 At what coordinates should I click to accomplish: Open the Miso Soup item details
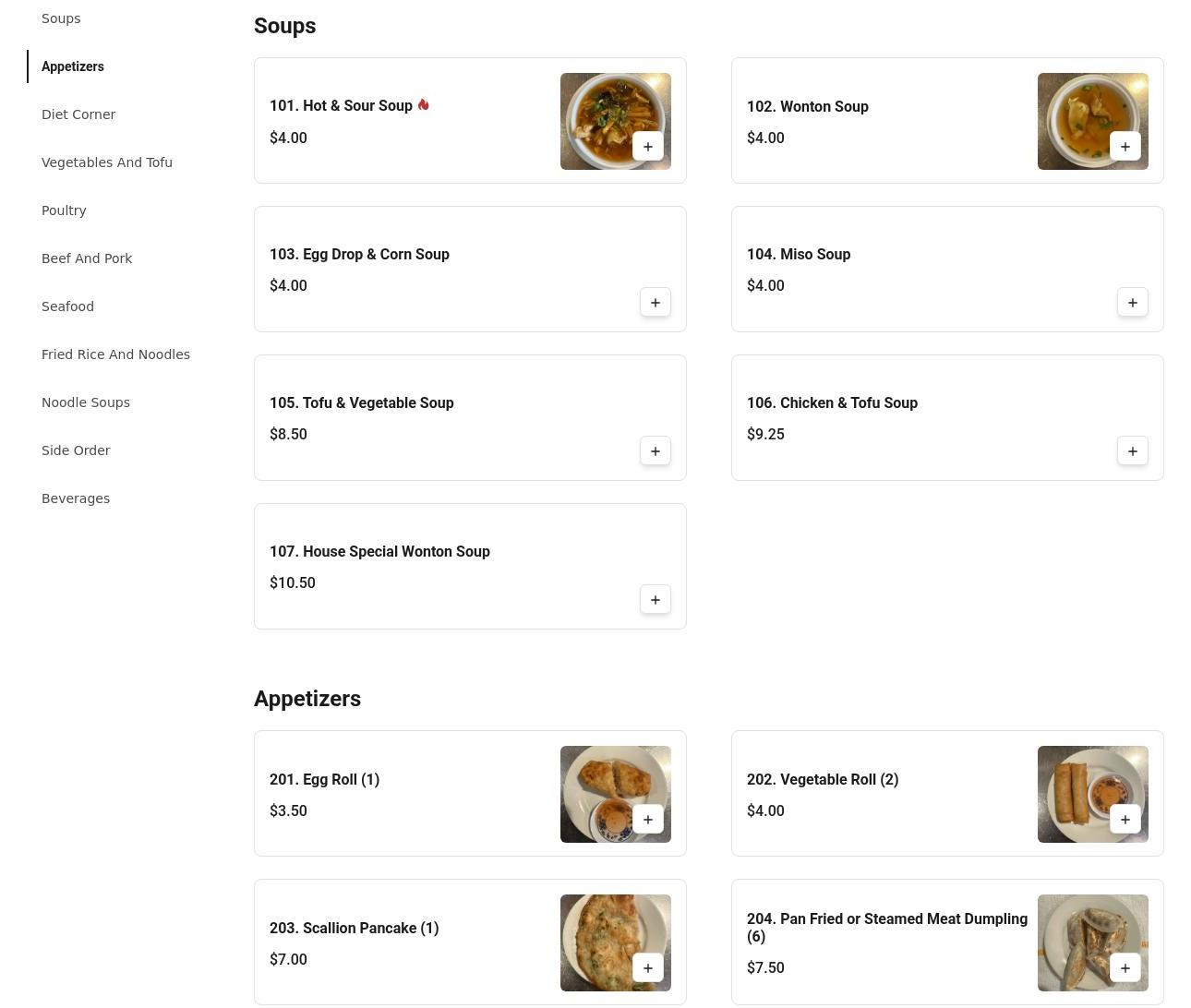pyautogui.click(x=799, y=255)
